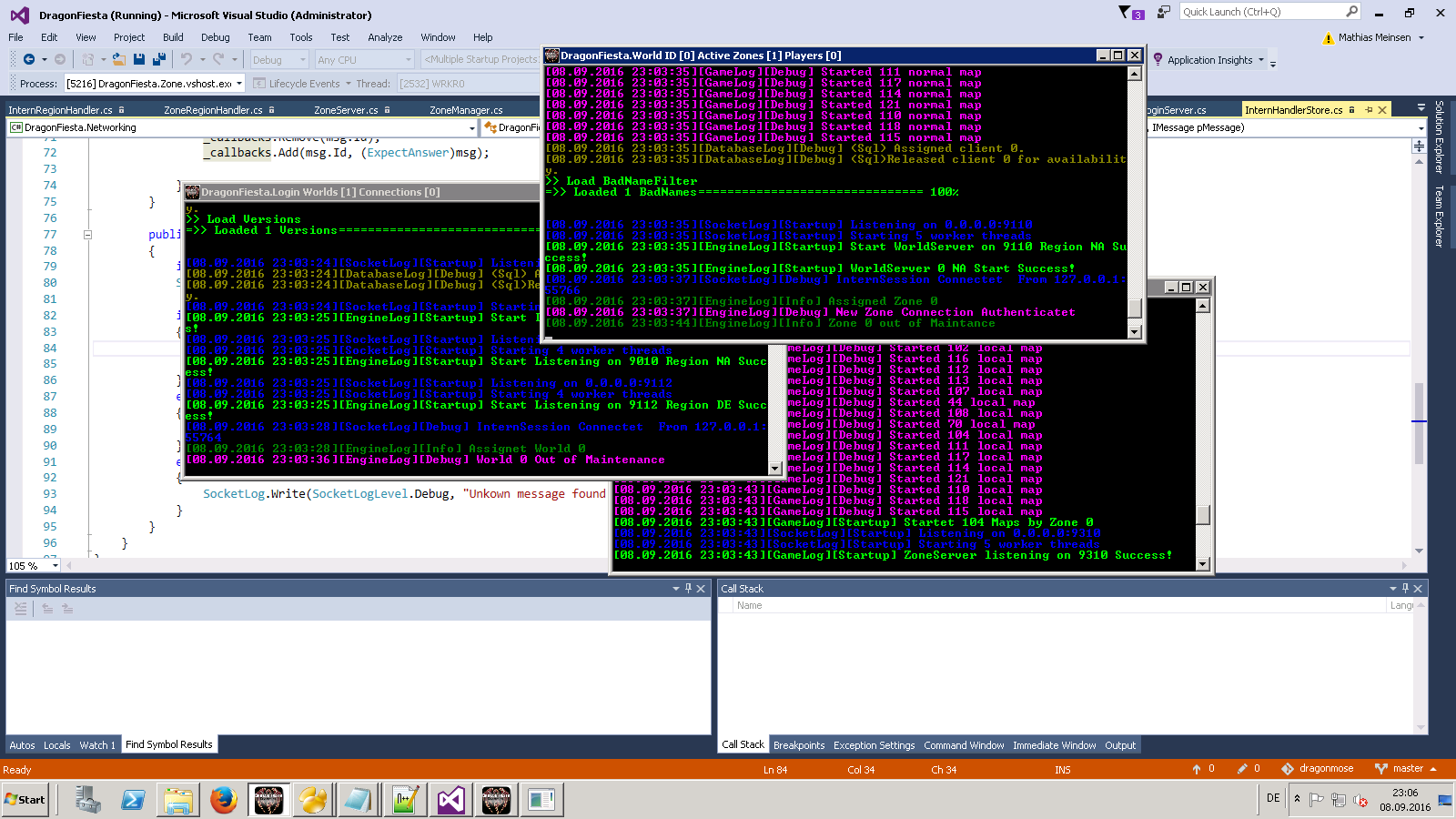Toggle auto-hide pin on Find Symbol Results panel
Screen dimensions: 1456x819
688,589
